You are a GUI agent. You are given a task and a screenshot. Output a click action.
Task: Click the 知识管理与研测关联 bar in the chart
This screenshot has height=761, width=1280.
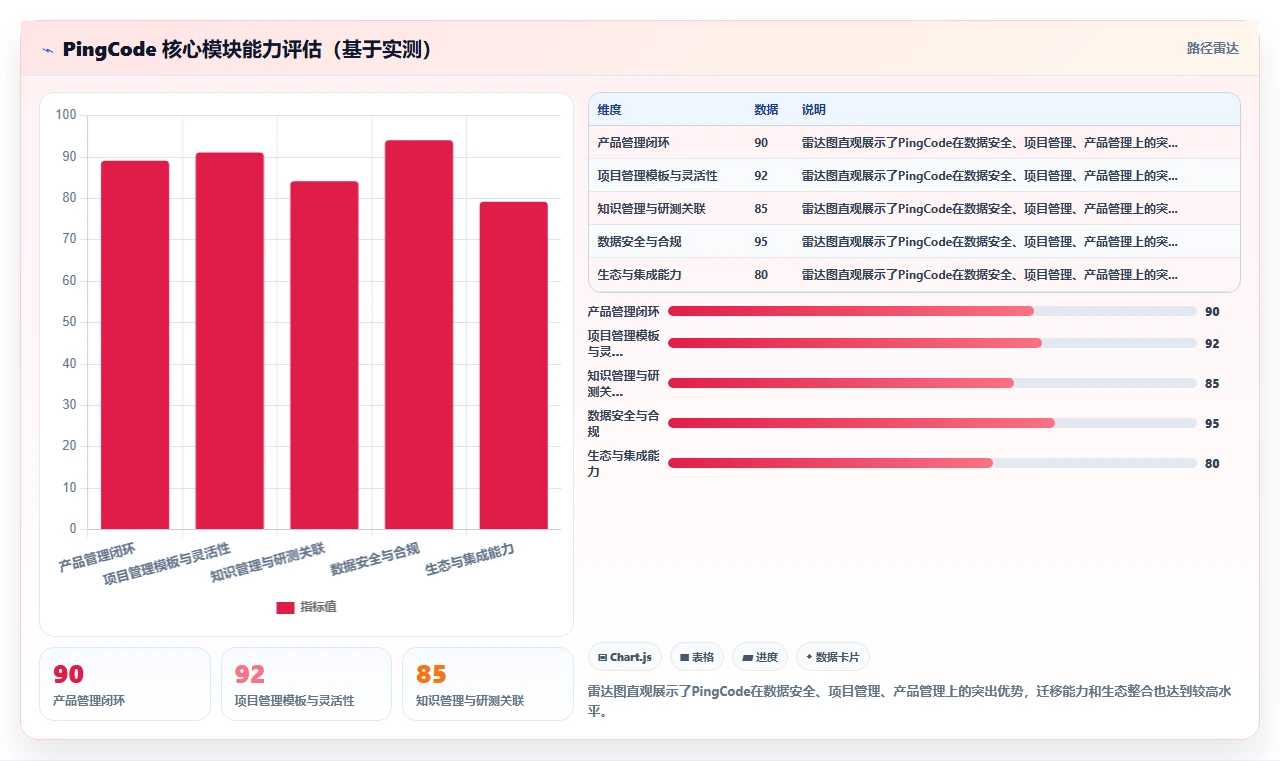pyautogui.click(x=324, y=355)
